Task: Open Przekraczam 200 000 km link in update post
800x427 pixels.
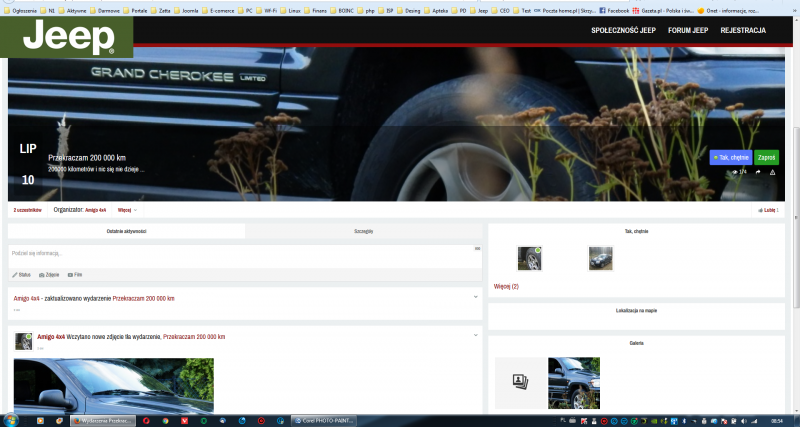Action: pos(143,298)
